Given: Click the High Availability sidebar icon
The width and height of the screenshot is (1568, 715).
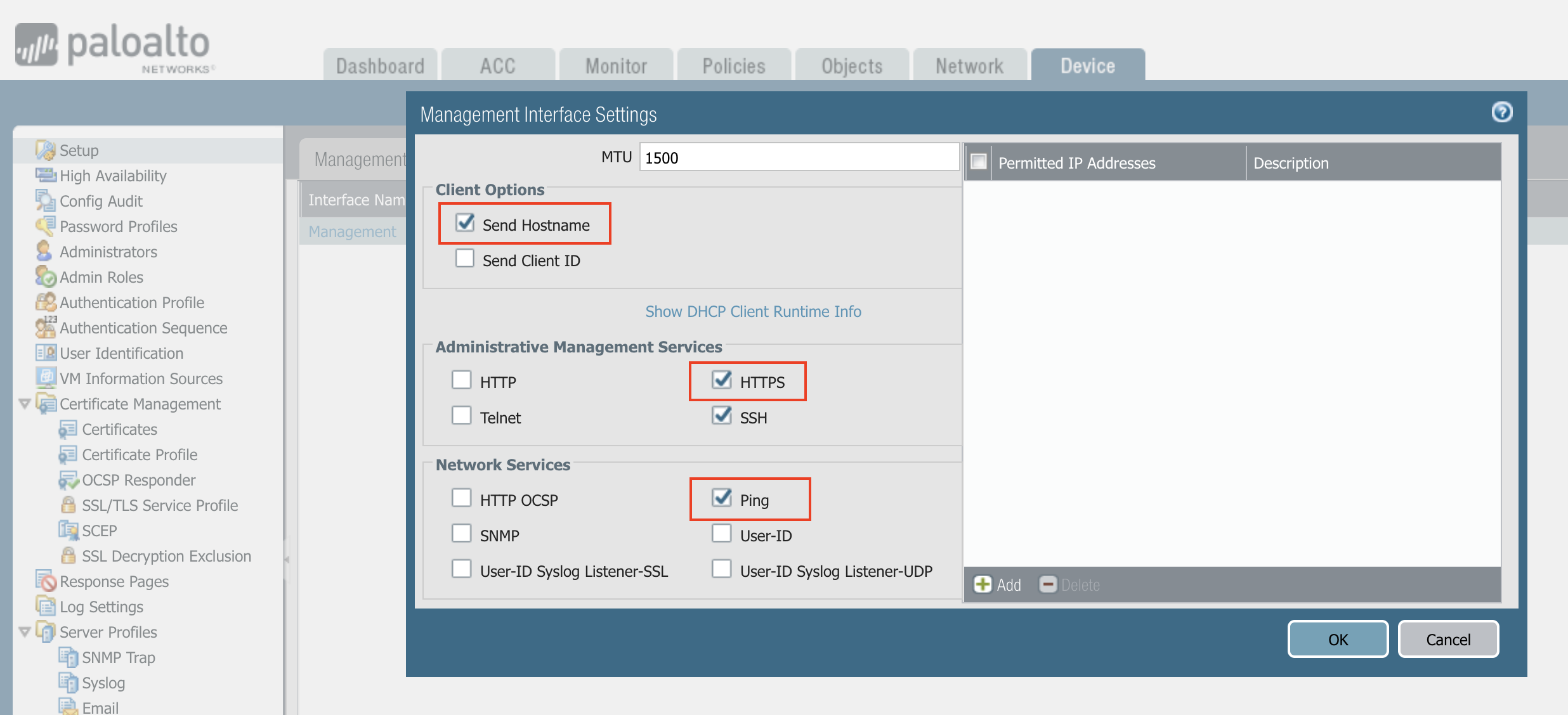Looking at the screenshot, I should 45,176.
